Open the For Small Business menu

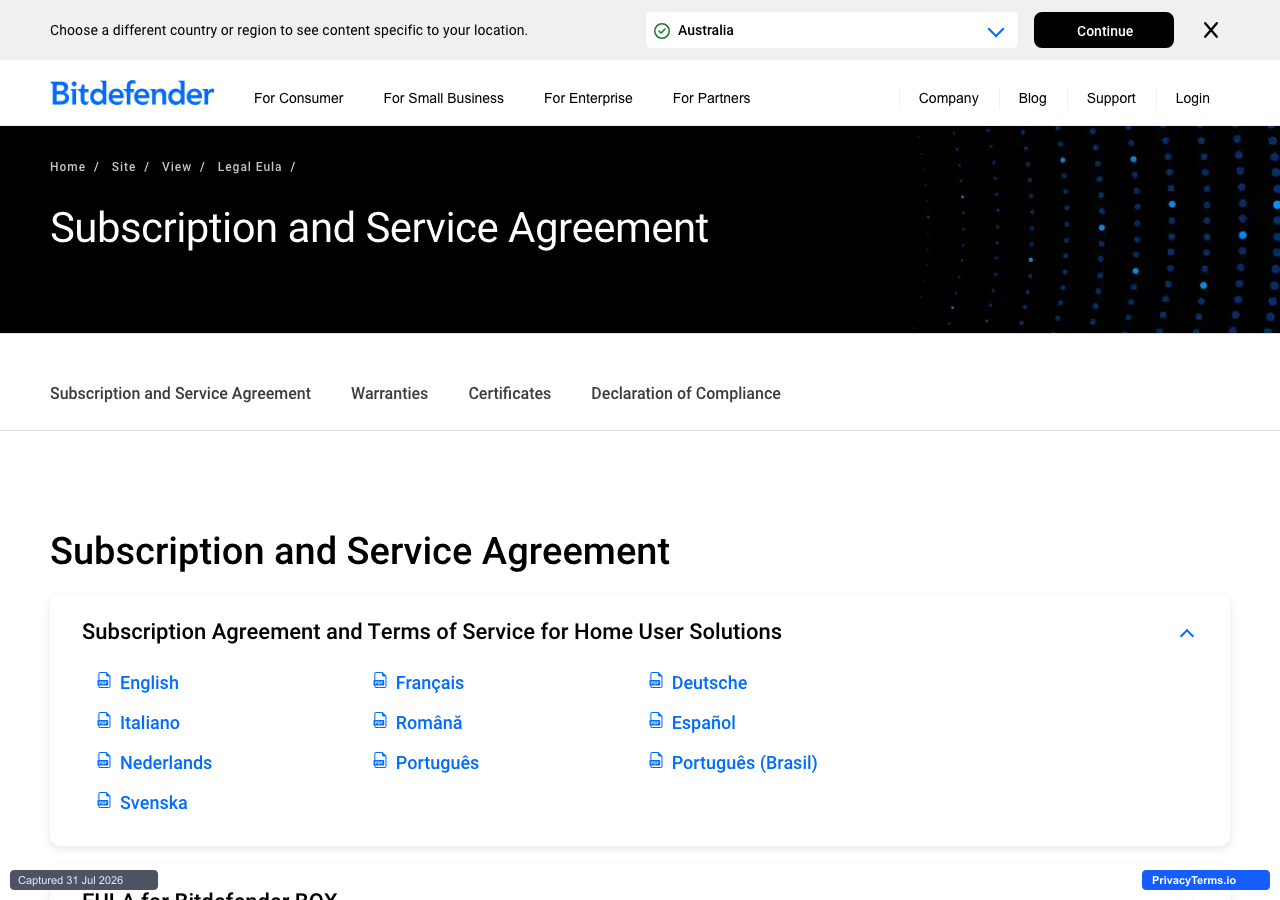click(444, 98)
